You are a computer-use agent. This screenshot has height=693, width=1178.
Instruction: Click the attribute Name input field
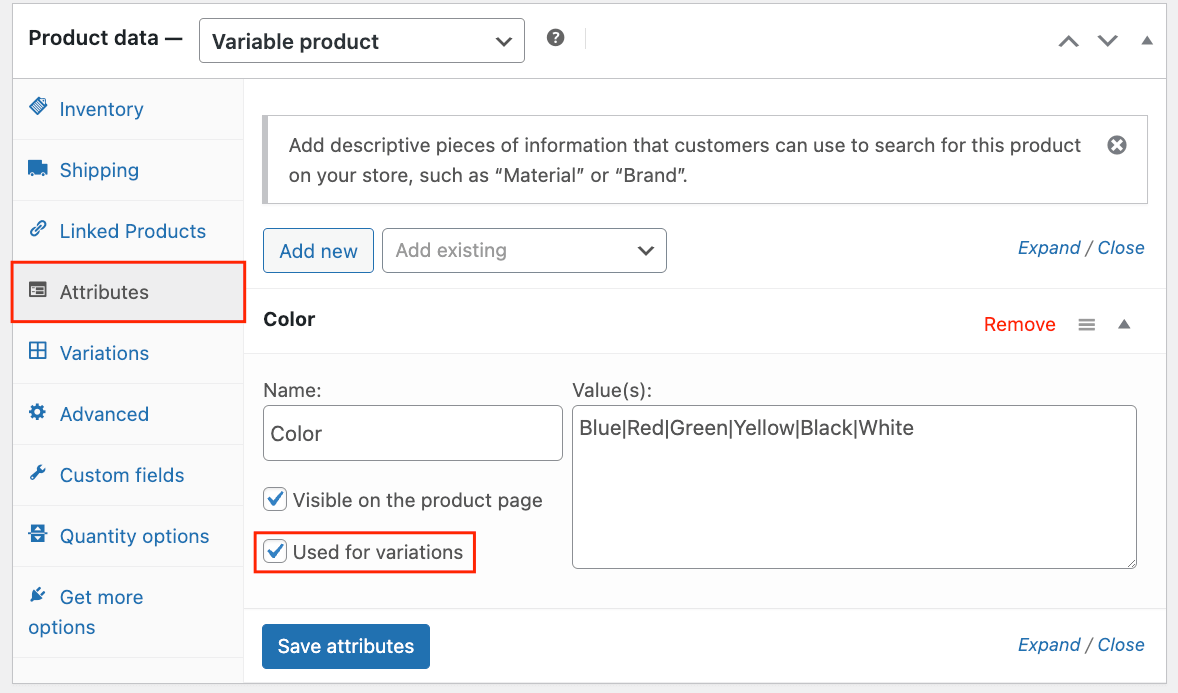pos(412,433)
